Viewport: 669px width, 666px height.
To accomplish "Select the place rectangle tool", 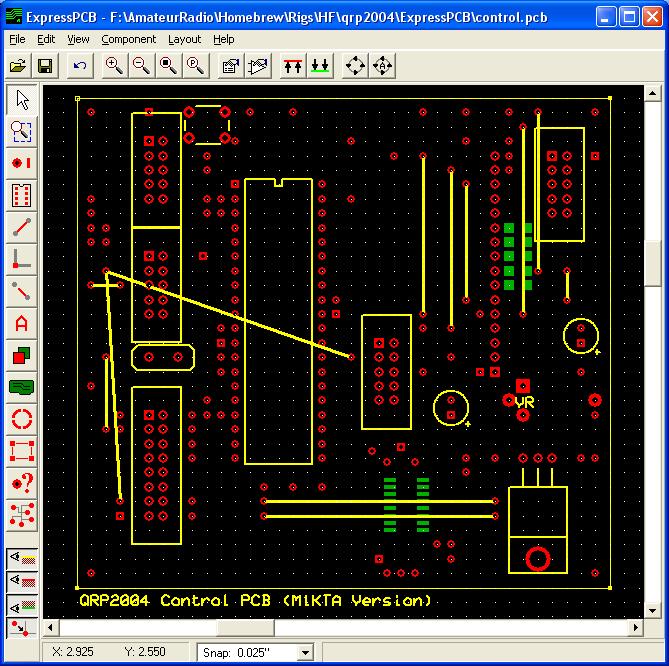I will click(x=22, y=451).
